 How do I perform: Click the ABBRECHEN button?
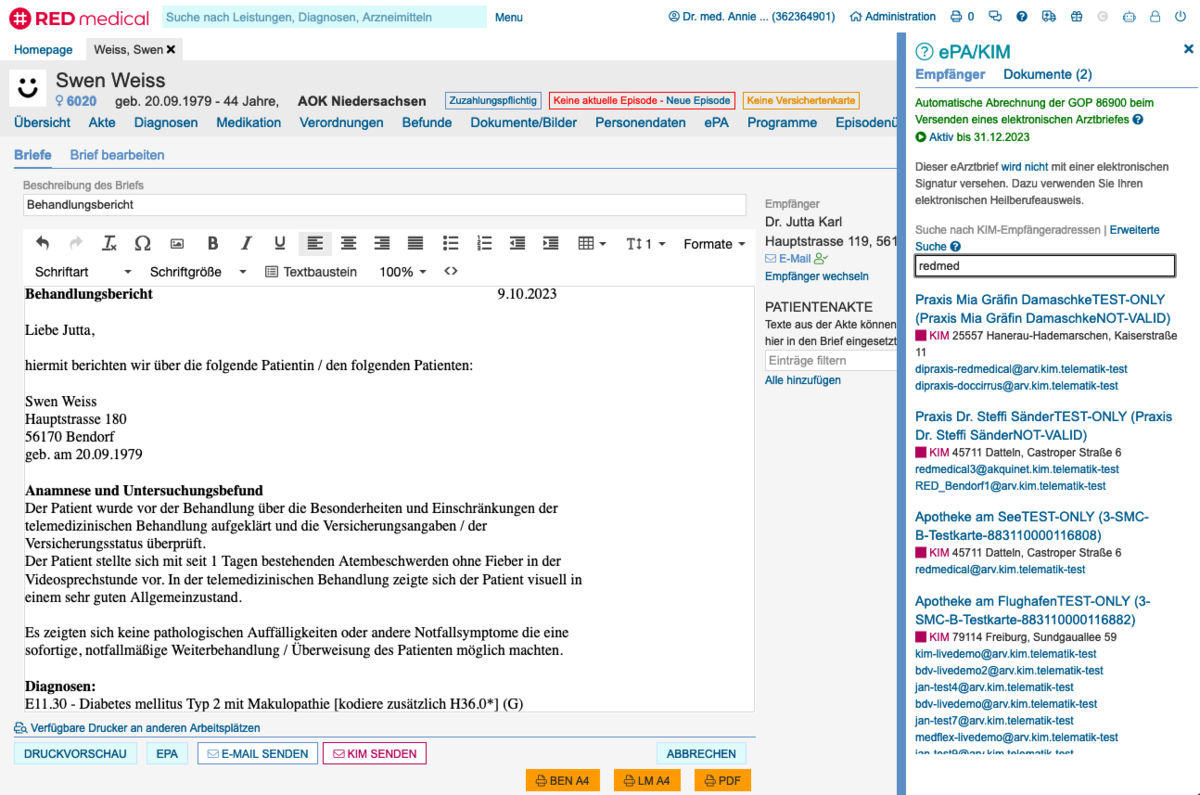pyautogui.click(x=701, y=754)
